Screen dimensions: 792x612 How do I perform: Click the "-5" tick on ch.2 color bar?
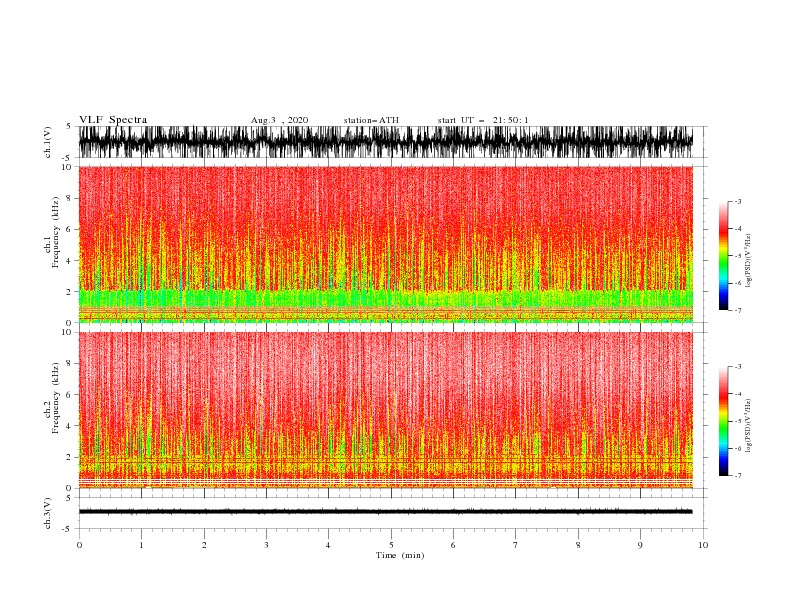[737, 421]
